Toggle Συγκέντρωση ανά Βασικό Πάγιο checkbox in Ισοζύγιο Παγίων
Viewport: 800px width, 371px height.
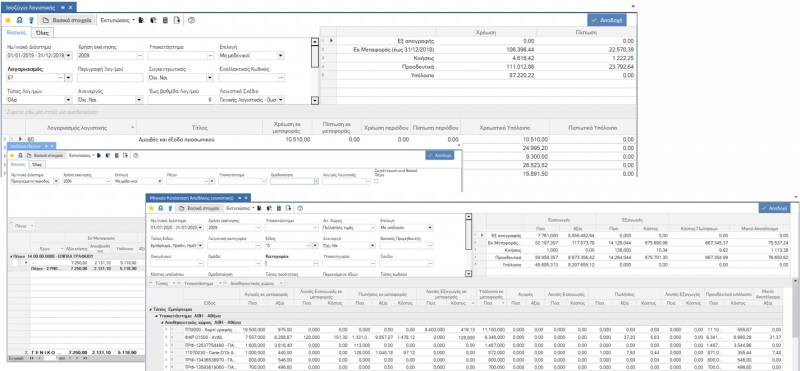click(x=376, y=181)
